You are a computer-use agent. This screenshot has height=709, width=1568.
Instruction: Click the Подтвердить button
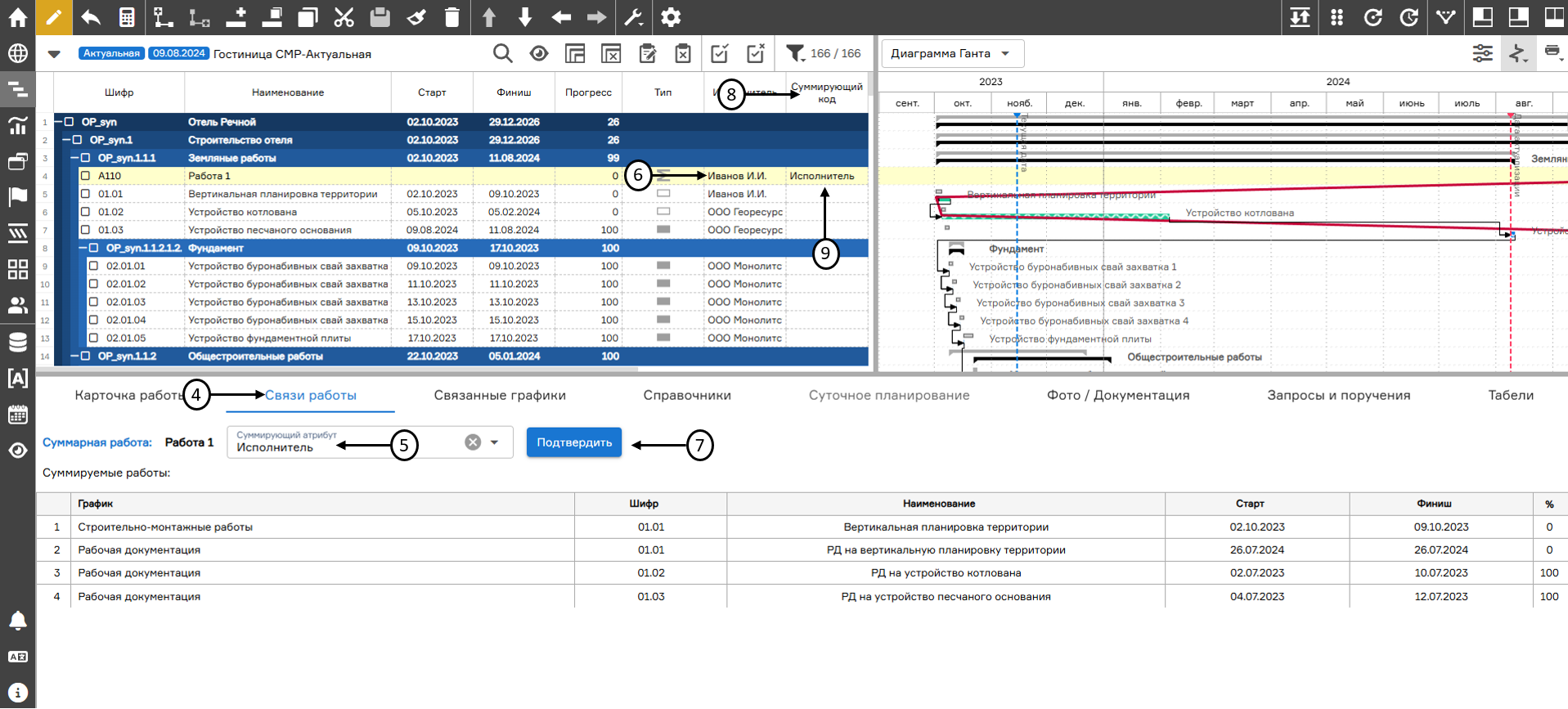coord(574,442)
